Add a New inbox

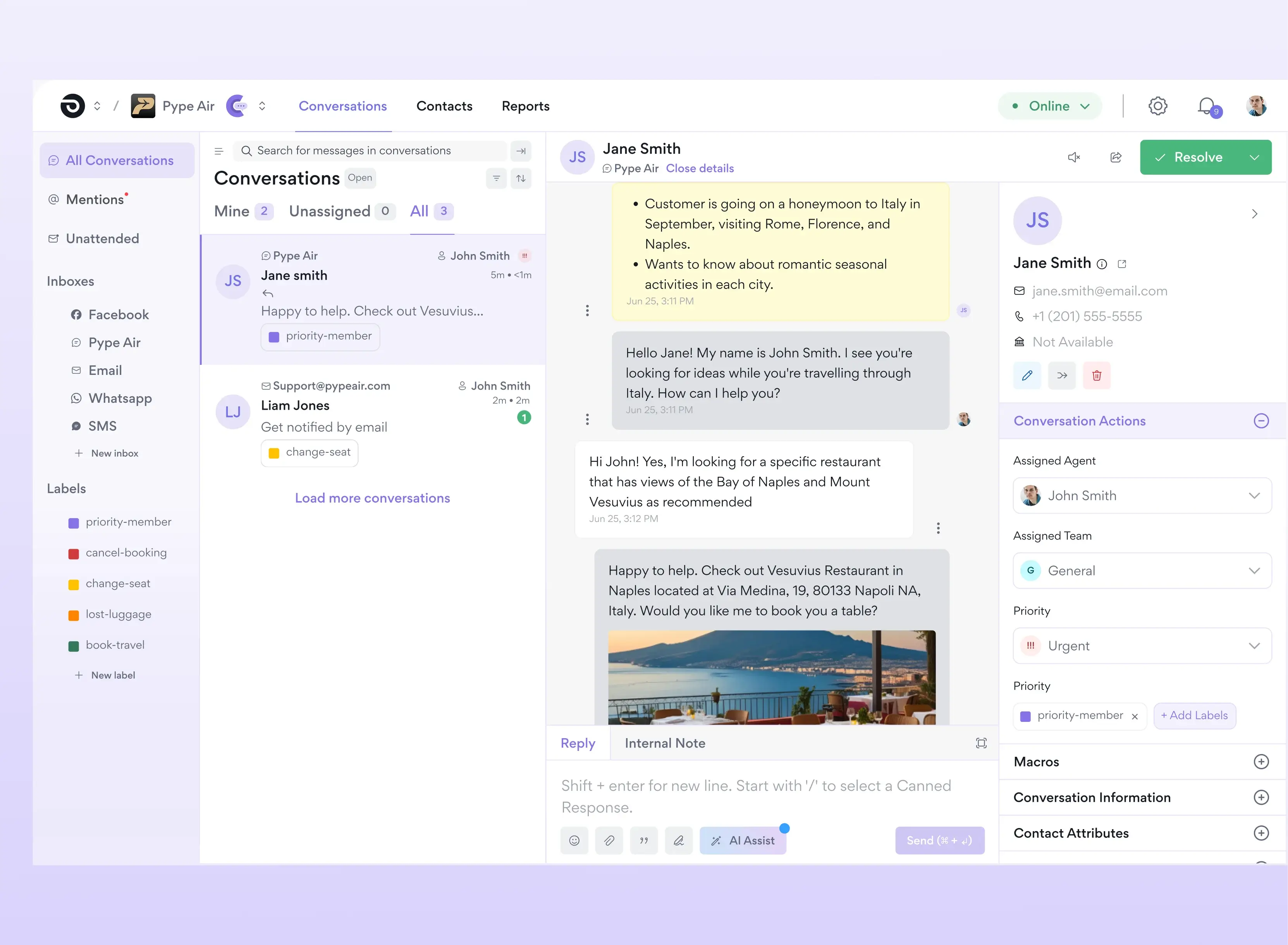point(107,453)
